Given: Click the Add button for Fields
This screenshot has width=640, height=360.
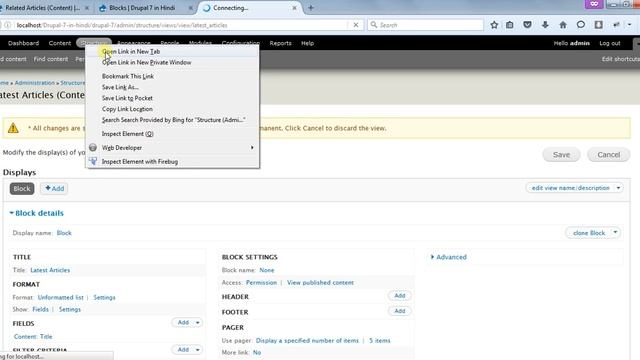Looking at the screenshot, I should coord(183,322).
